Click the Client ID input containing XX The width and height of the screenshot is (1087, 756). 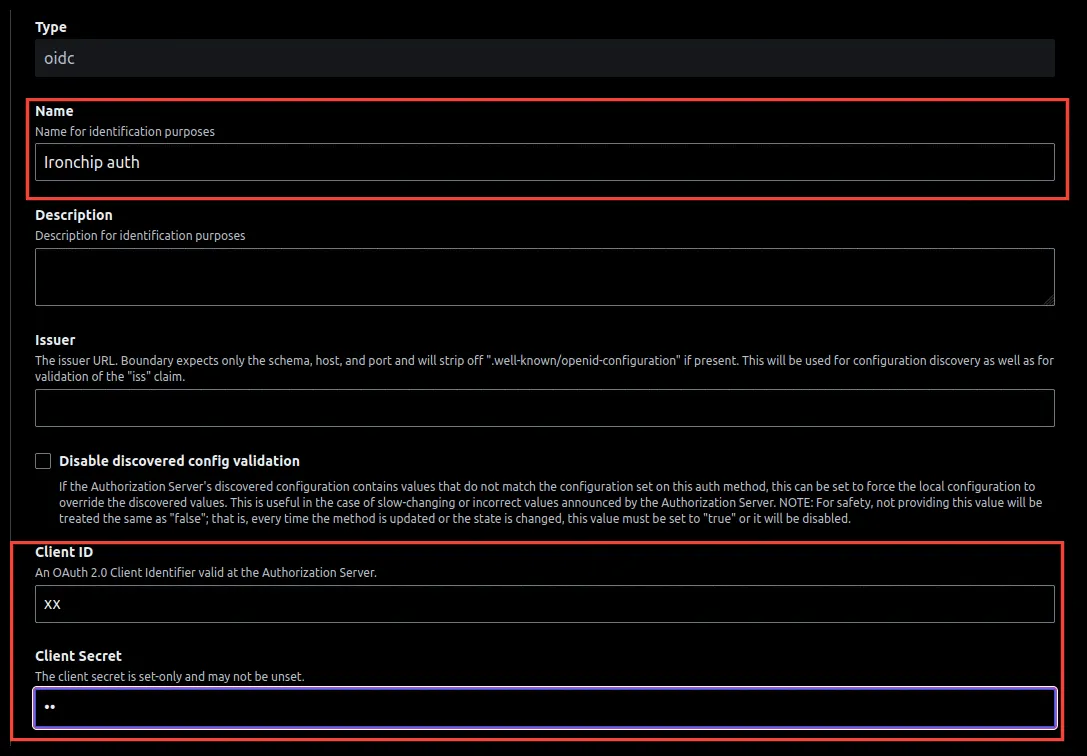point(545,604)
